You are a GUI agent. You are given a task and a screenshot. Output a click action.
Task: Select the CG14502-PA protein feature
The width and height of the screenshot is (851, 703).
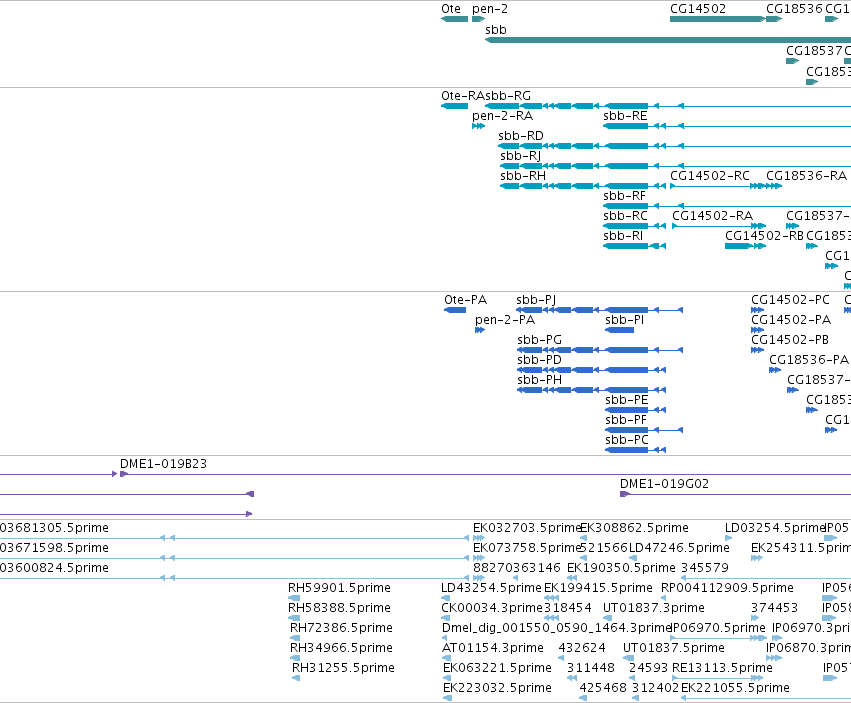pos(758,330)
